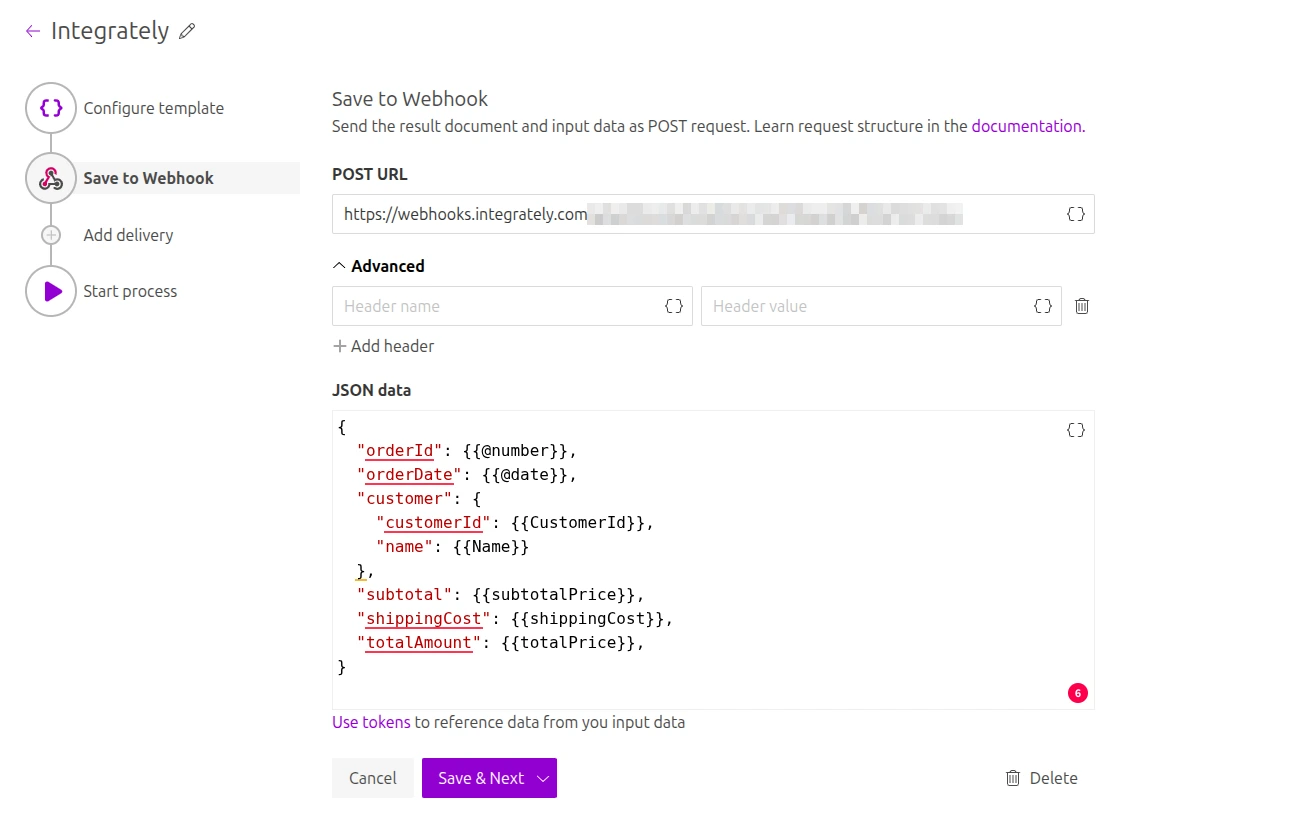Click the "orderDate" JSON line
Image resolution: width=1294 pixels, height=831 pixels.
click(x=467, y=475)
